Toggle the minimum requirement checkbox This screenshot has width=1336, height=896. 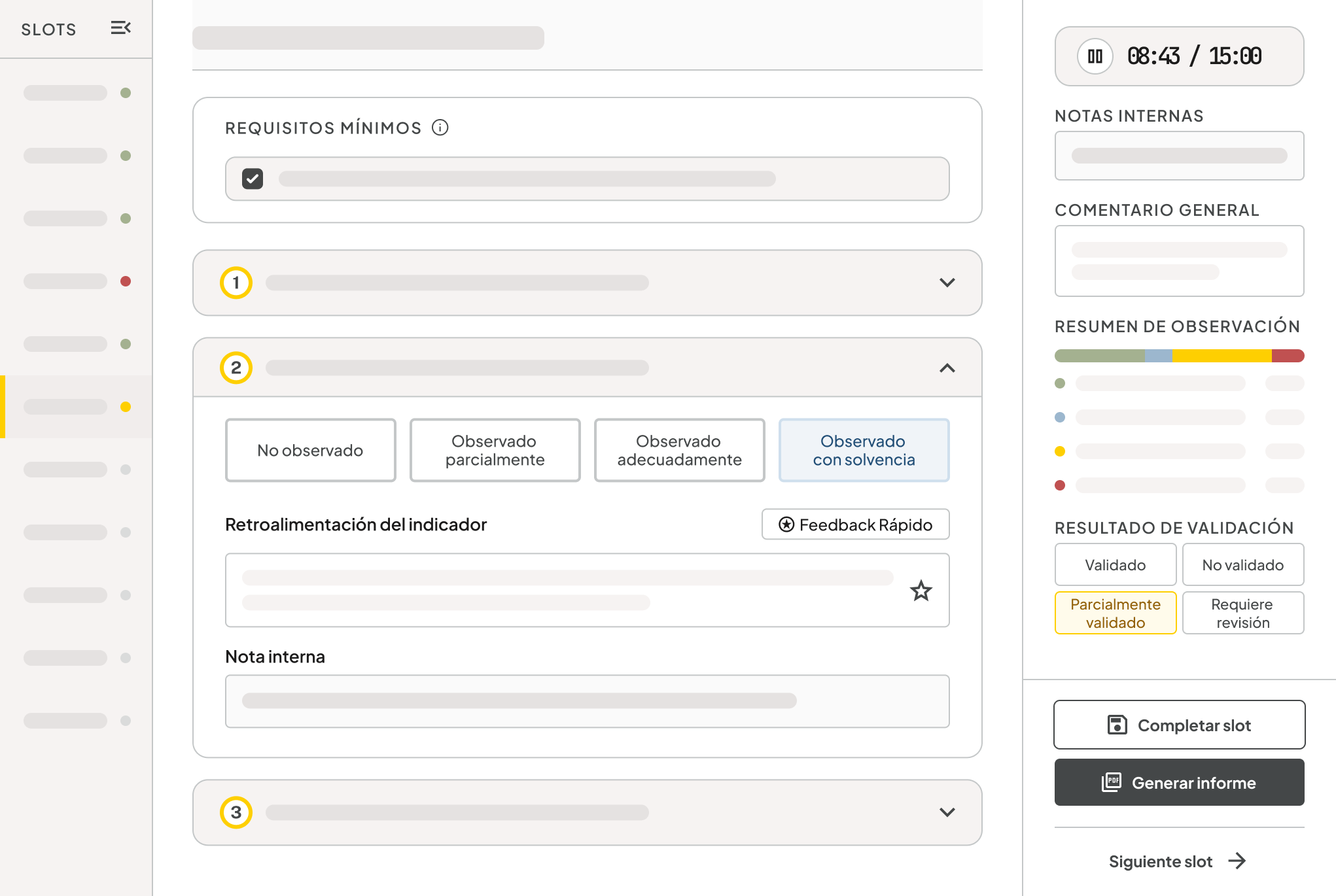(x=253, y=179)
